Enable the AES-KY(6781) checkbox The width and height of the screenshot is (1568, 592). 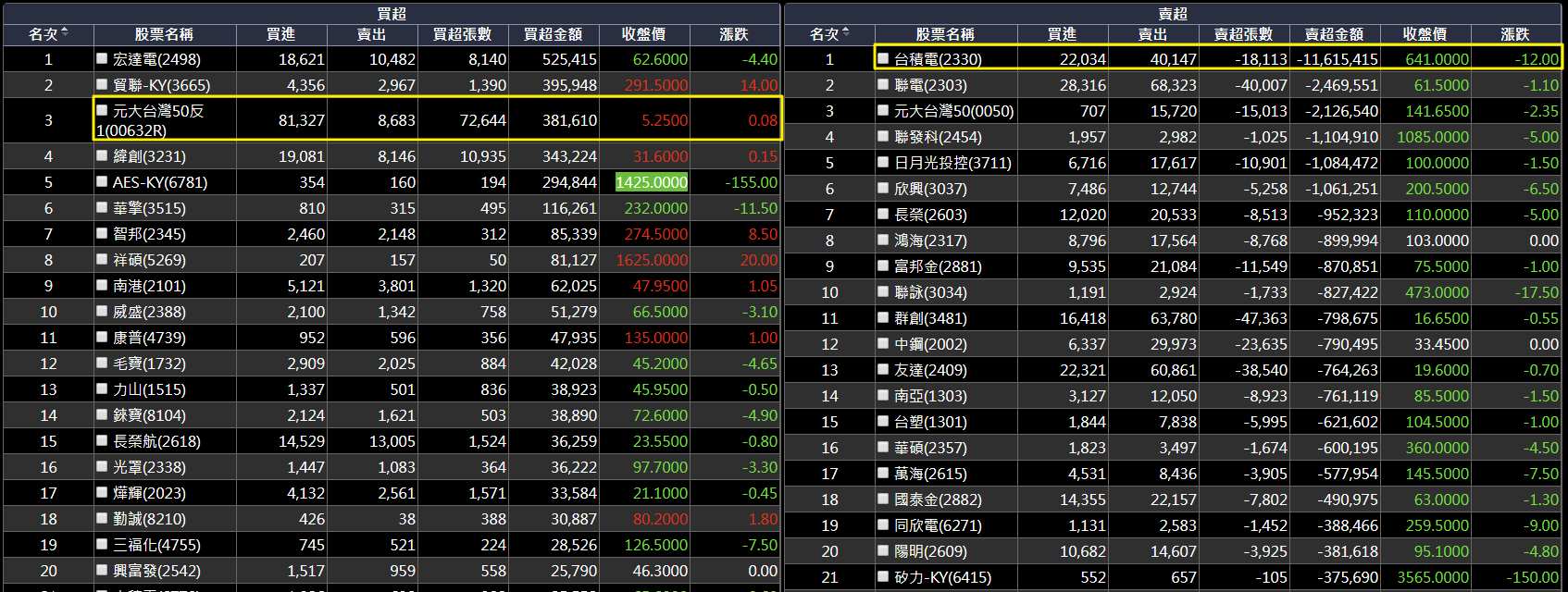coord(102,181)
